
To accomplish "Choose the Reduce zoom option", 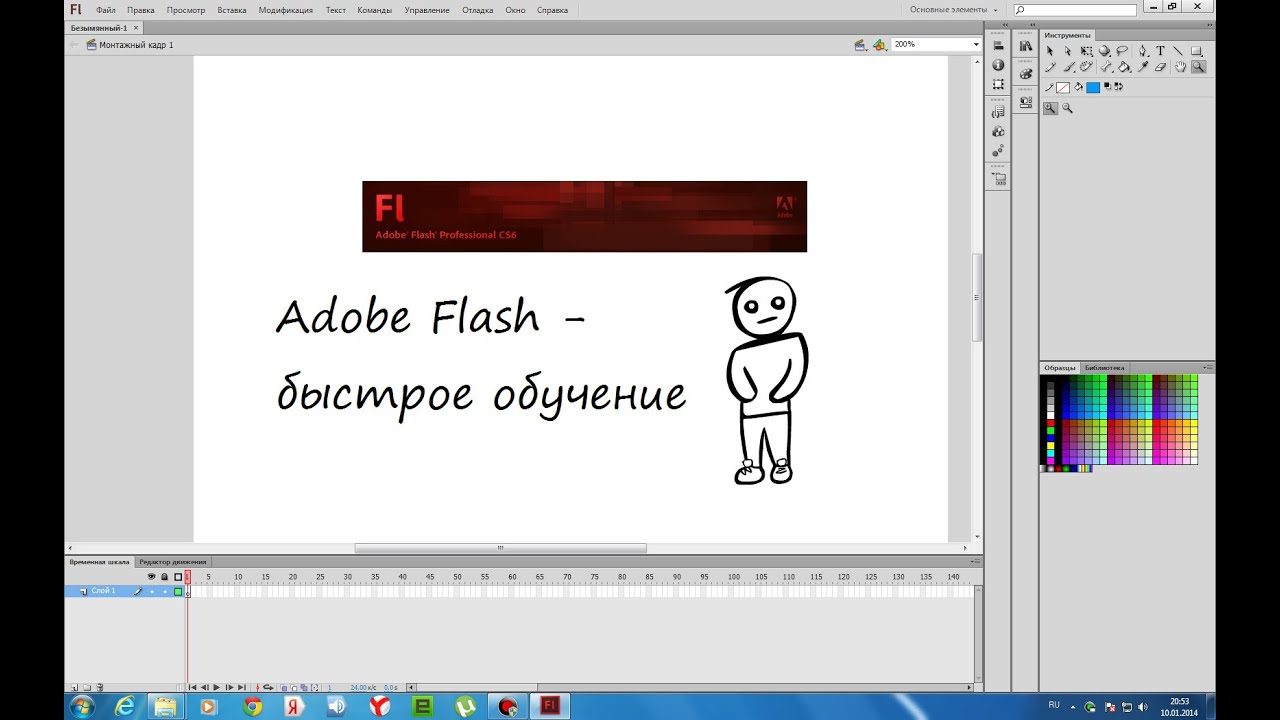I will coord(1067,108).
